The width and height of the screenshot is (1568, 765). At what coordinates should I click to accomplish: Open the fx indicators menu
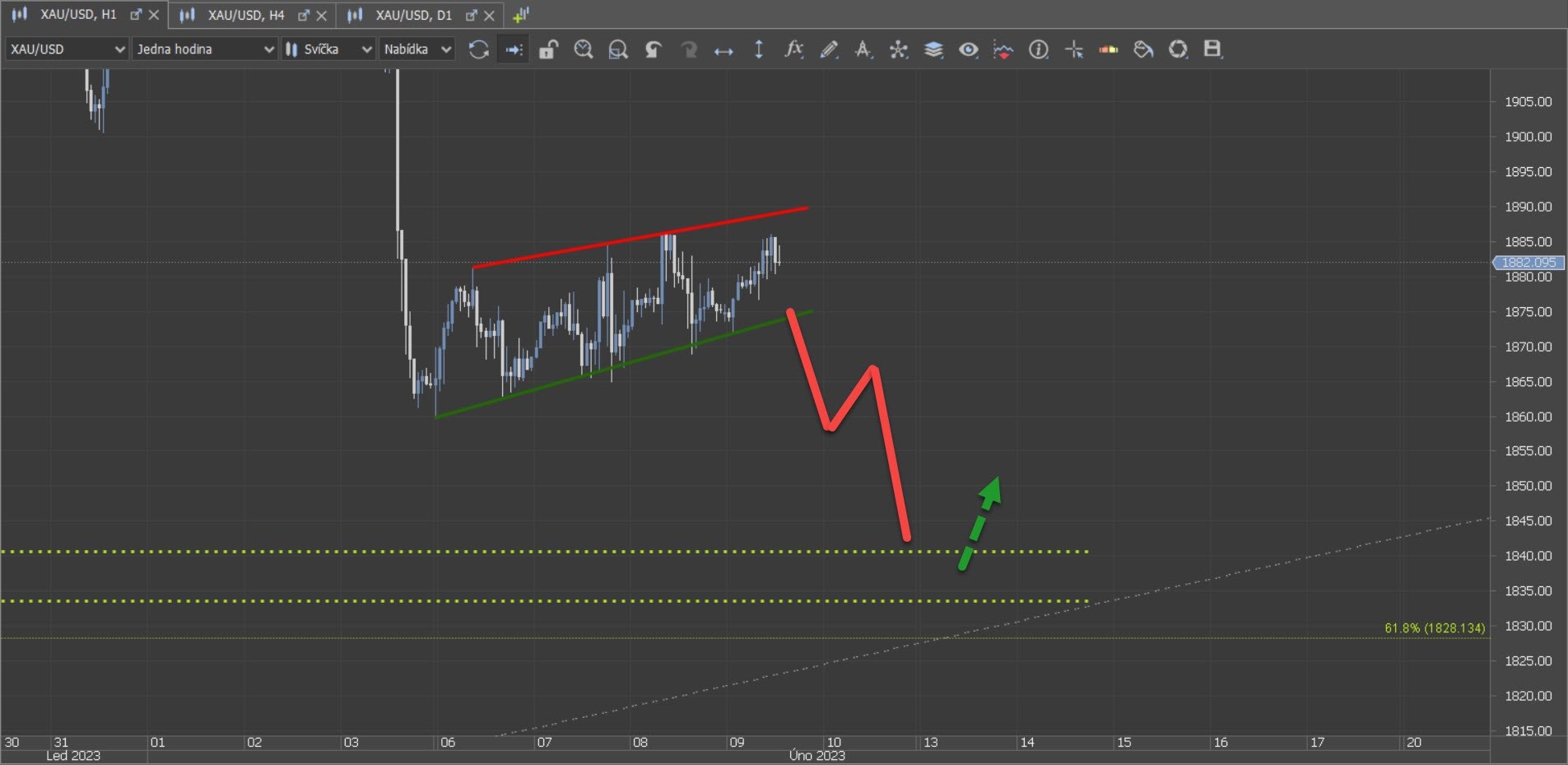pyautogui.click(x=793, y=49)
